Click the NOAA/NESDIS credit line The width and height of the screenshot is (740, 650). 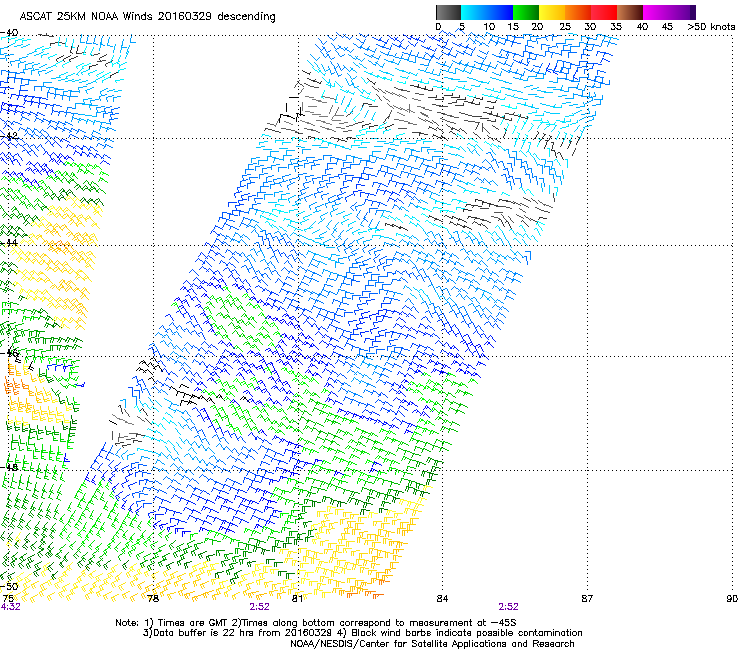(432, 644)
